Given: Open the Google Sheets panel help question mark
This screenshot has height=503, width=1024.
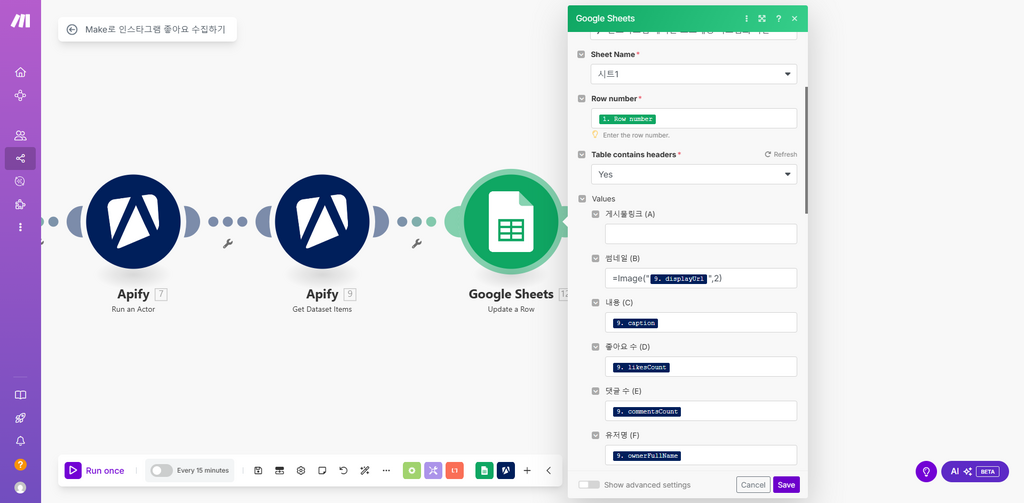Looking at the screenshot, I should pyautogui.click(x=778, y=18).
